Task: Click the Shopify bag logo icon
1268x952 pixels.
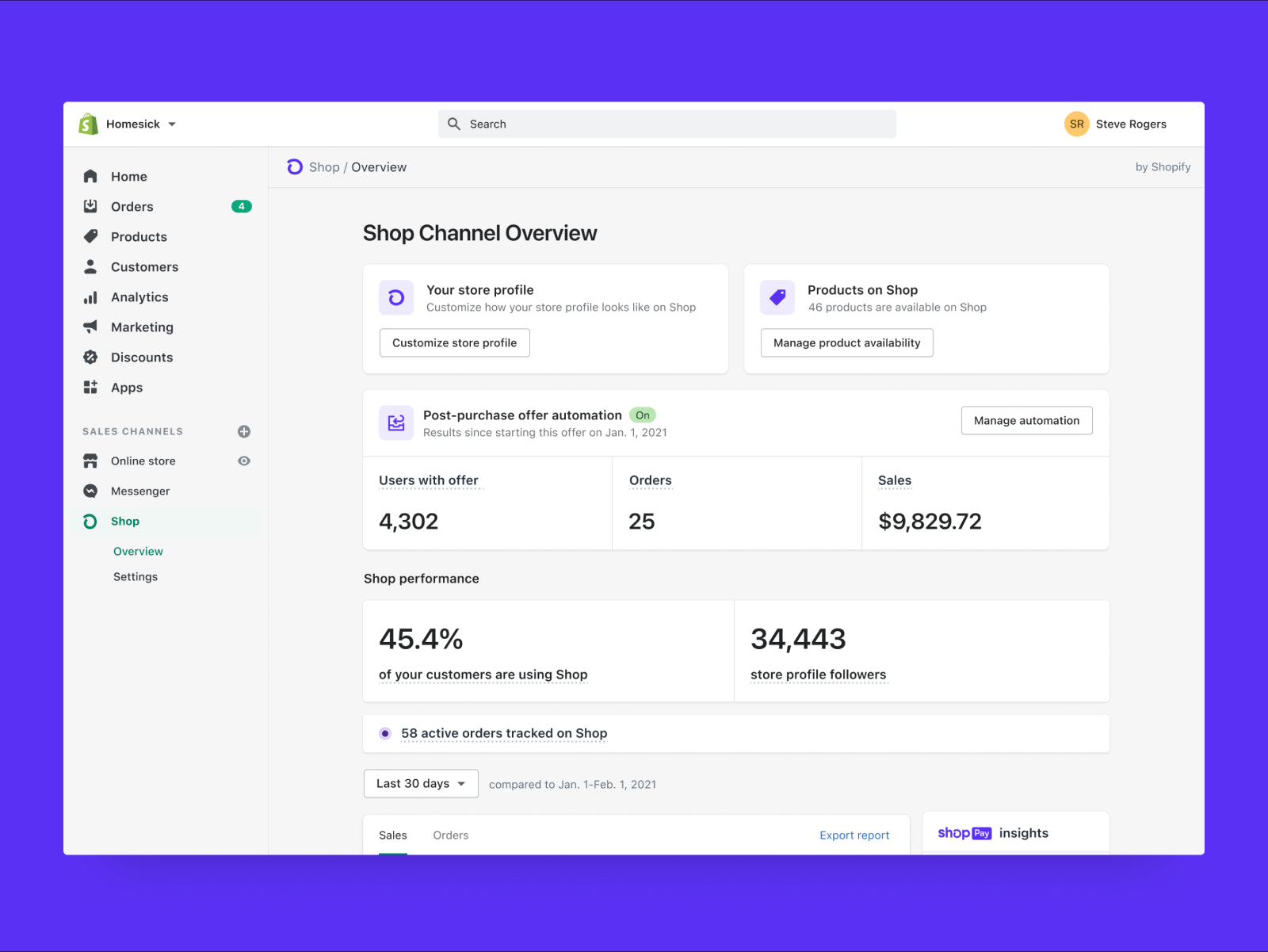Action: (88, 124)
